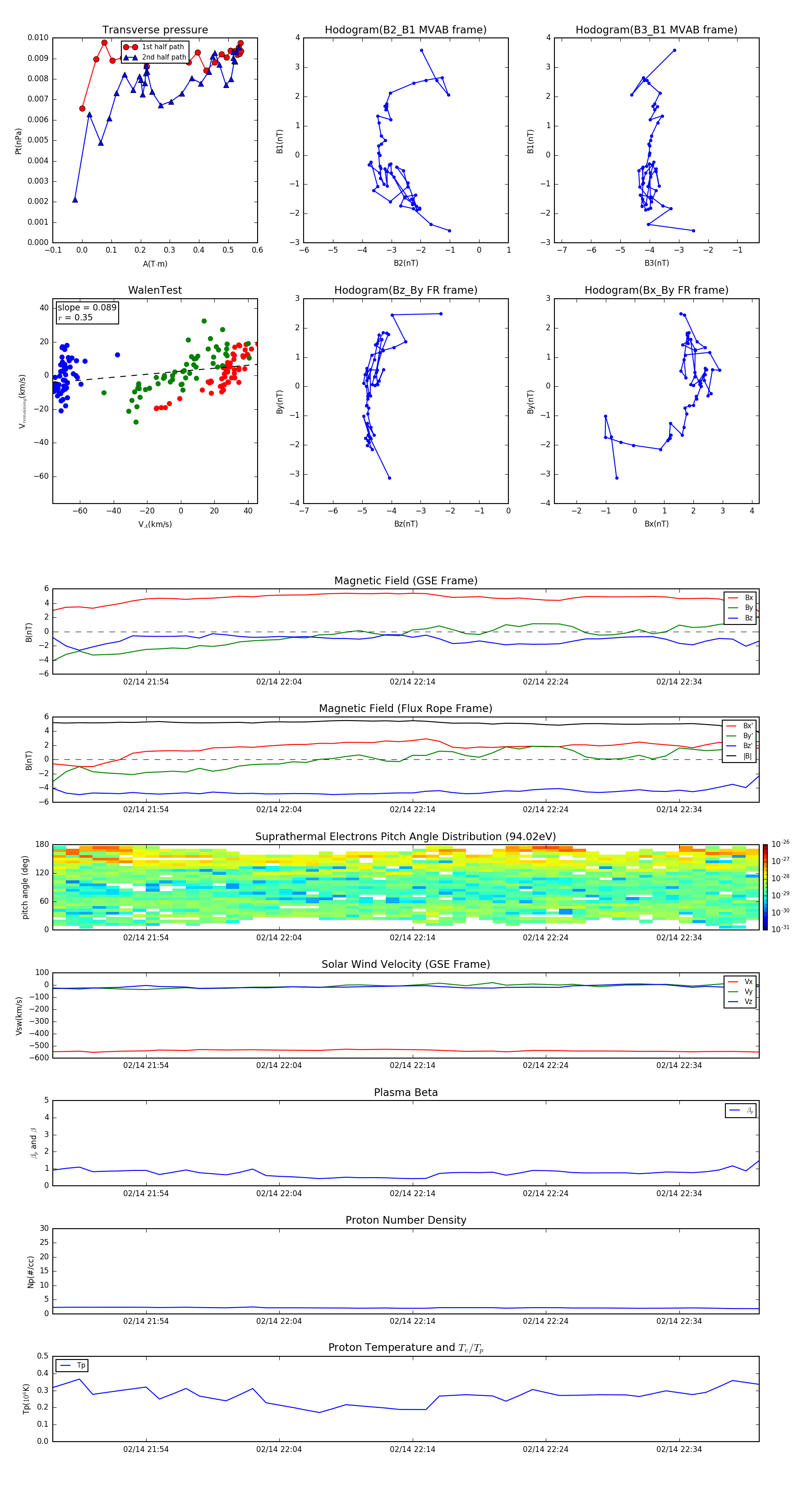Select the "Hodogram(B3_B1 MVAB frame)" title
This screenshot has width=812, height=1489.
click(656, 30)
